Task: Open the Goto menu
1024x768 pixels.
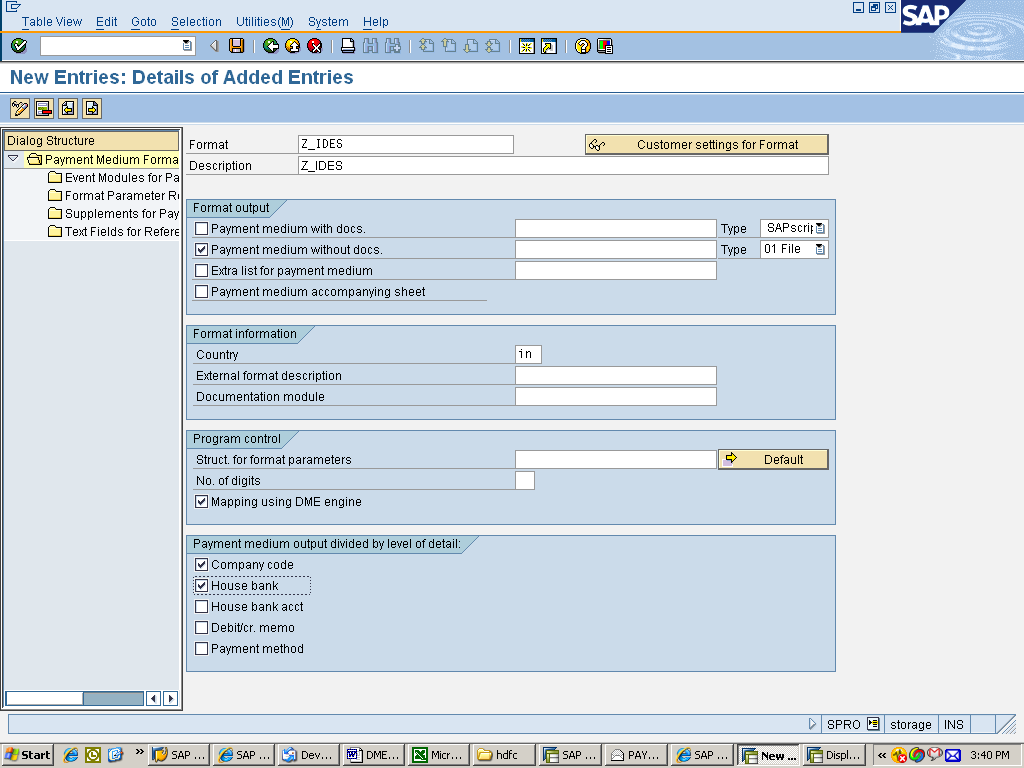Action: click(x=144, y=22)
